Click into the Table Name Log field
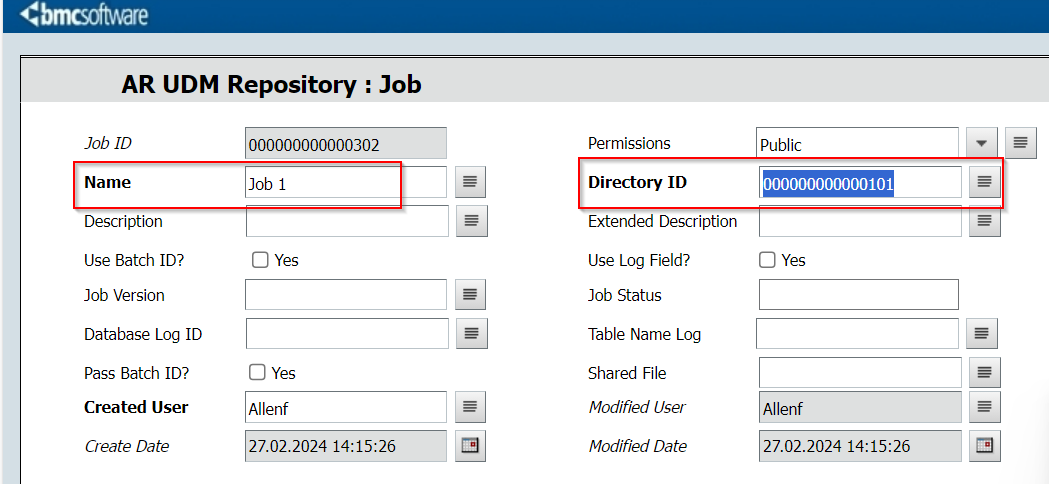The height and width of the screenshot is (484, 1049). tap(857, 333)
